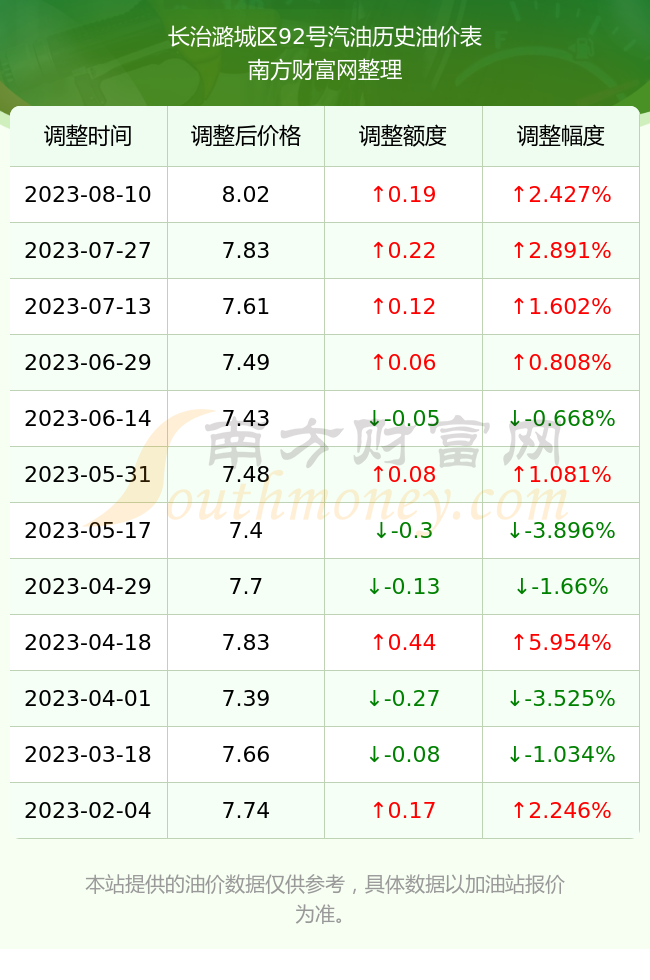Select the 2023-08-10 date cell
Screen dimensions: 650x980
(x=88, y=194)
